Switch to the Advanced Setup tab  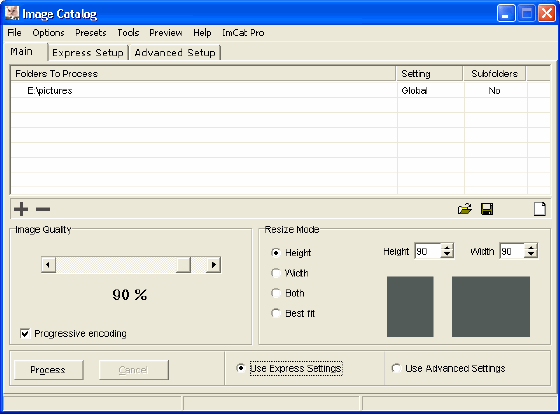click(175, 53)
